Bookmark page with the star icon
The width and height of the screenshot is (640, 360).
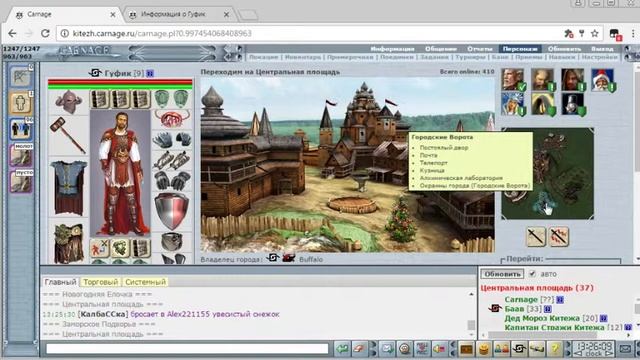tap(595, 33)
